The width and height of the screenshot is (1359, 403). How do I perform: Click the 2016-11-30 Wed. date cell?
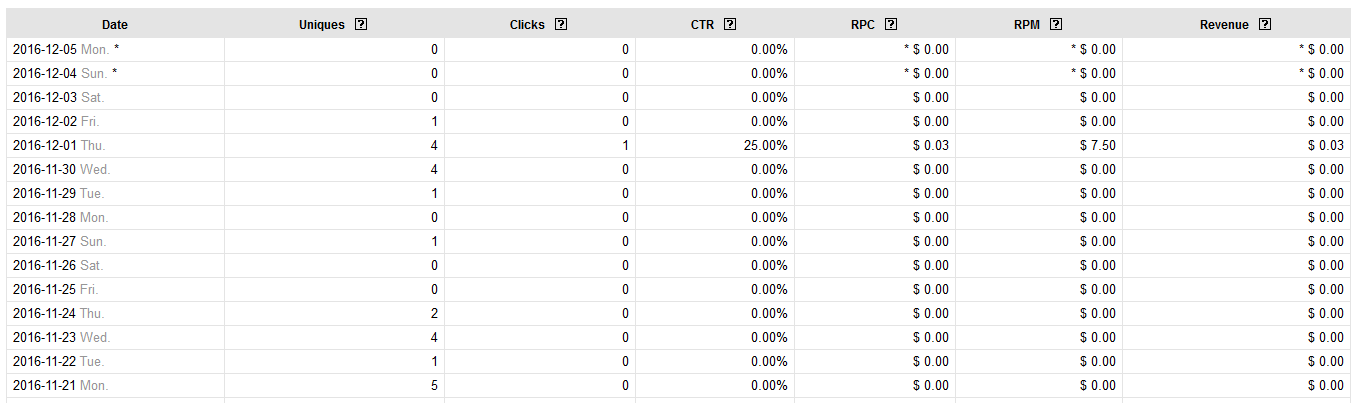coord(61,169)
